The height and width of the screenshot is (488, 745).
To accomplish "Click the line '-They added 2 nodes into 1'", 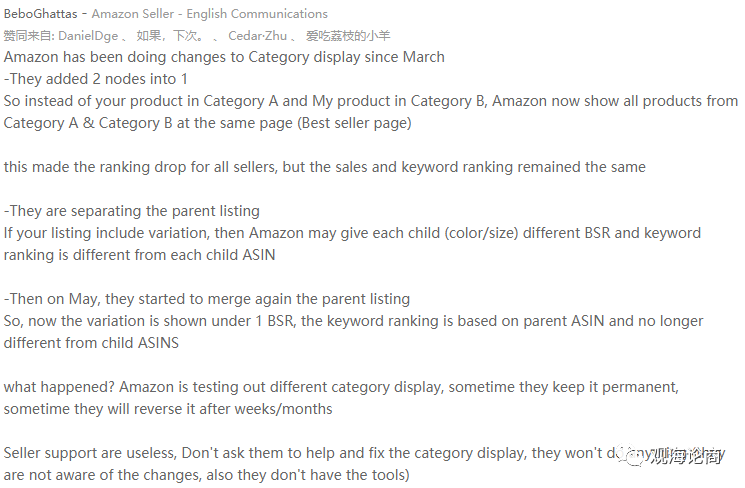I will click(x=96, y=79).
